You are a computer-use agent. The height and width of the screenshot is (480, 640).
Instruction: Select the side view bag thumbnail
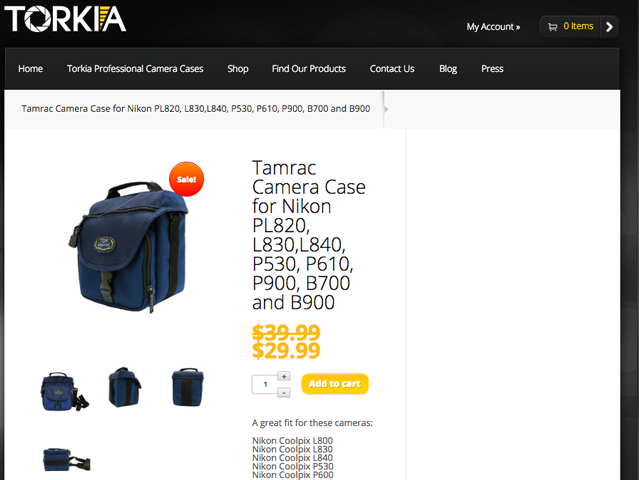pyautogui.click(x=124, y=387)
